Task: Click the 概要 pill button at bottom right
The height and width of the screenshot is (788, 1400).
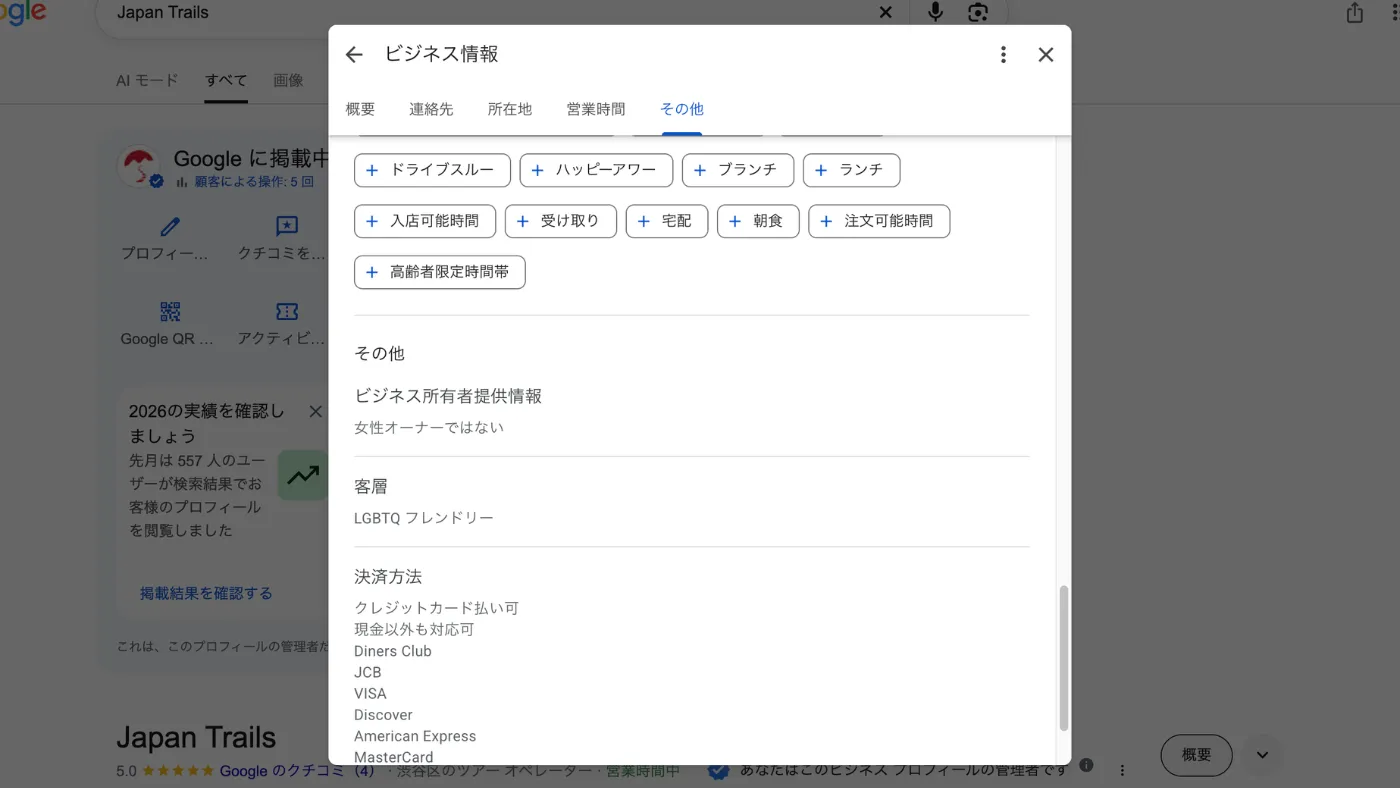Action: pos(1196,755)
